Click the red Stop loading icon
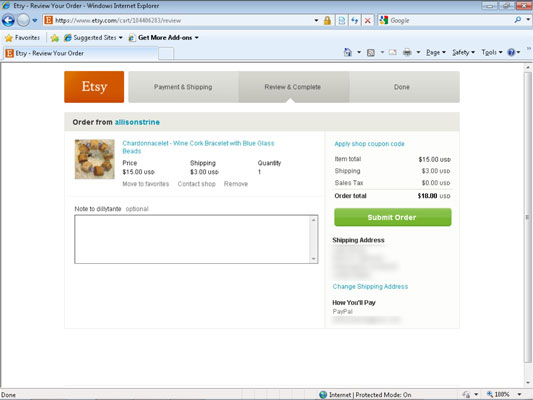This screenshot has height=400, width=533. (367, 21)
